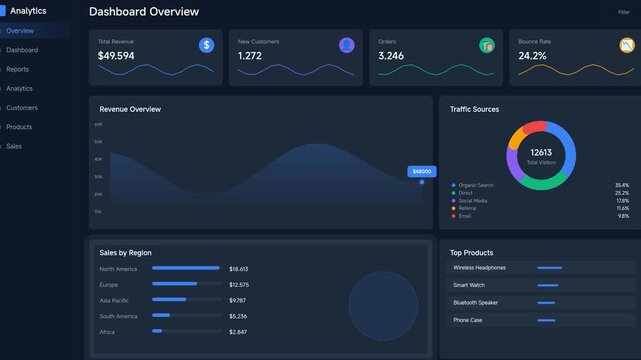This screenshot has height=360, width=641.
Task: Click the $48000 tooltip on revenue chart
Action: click(x=421, y=171)
